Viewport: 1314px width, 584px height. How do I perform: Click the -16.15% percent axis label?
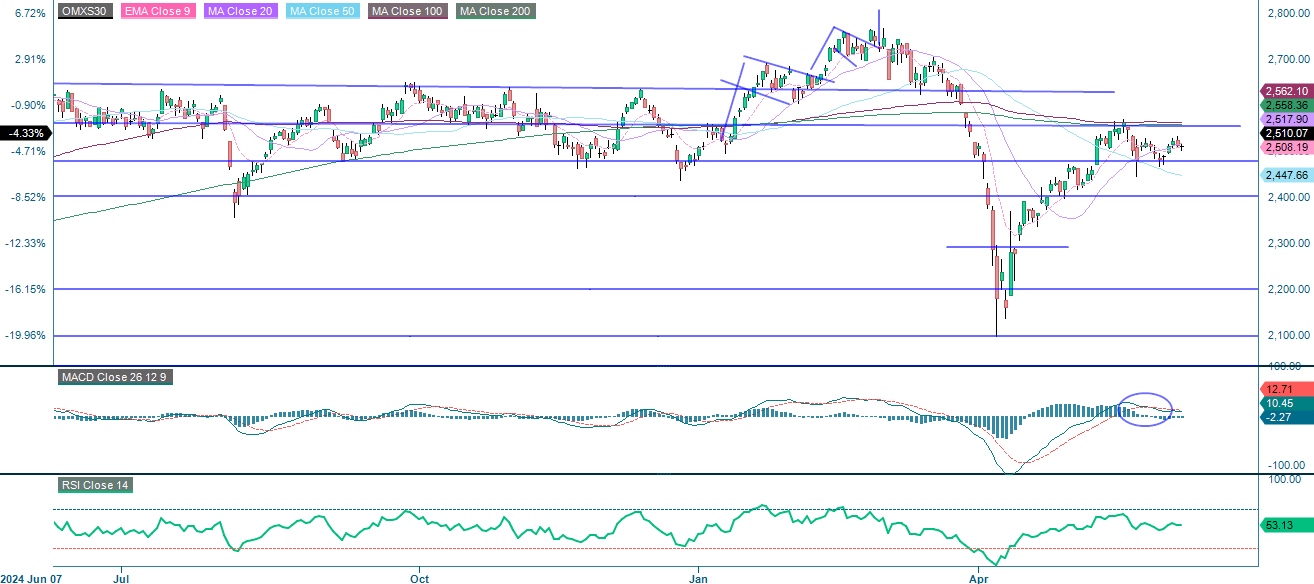click(24, 289)
